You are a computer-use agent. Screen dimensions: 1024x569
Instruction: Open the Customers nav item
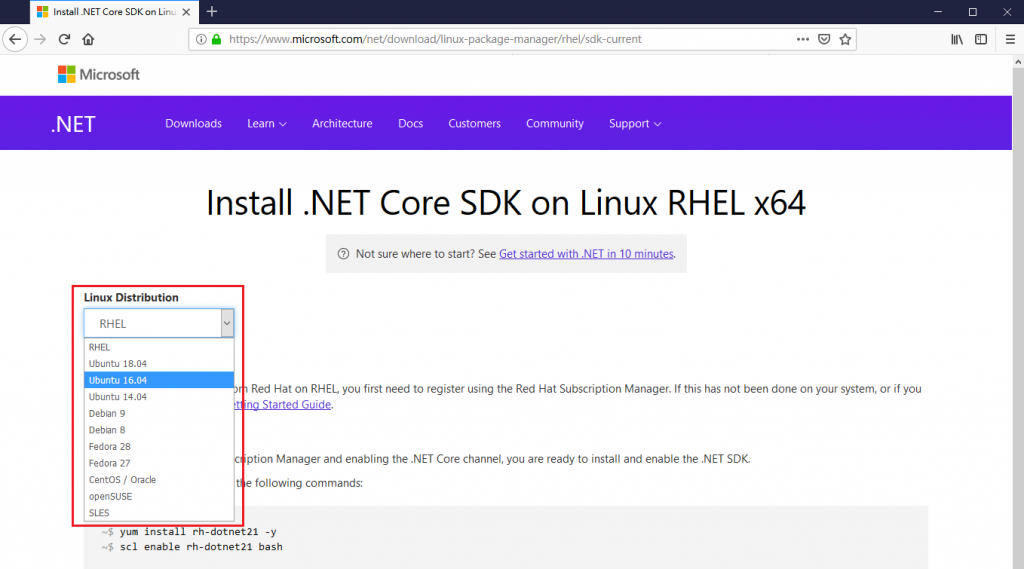click(x=474, y=123)
